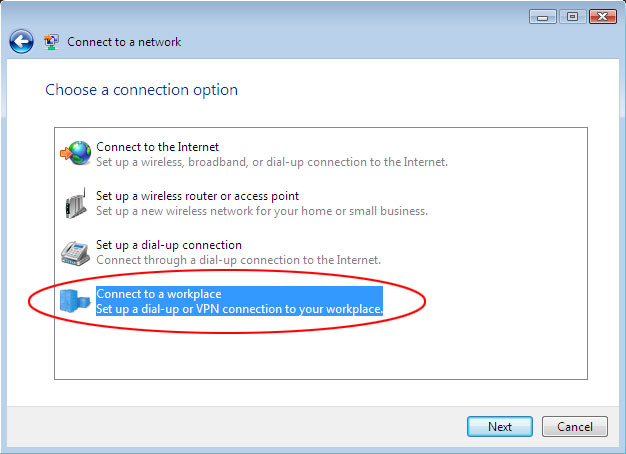Select the wireless router icon
This screenshot has height=454, width=626.
75,203
